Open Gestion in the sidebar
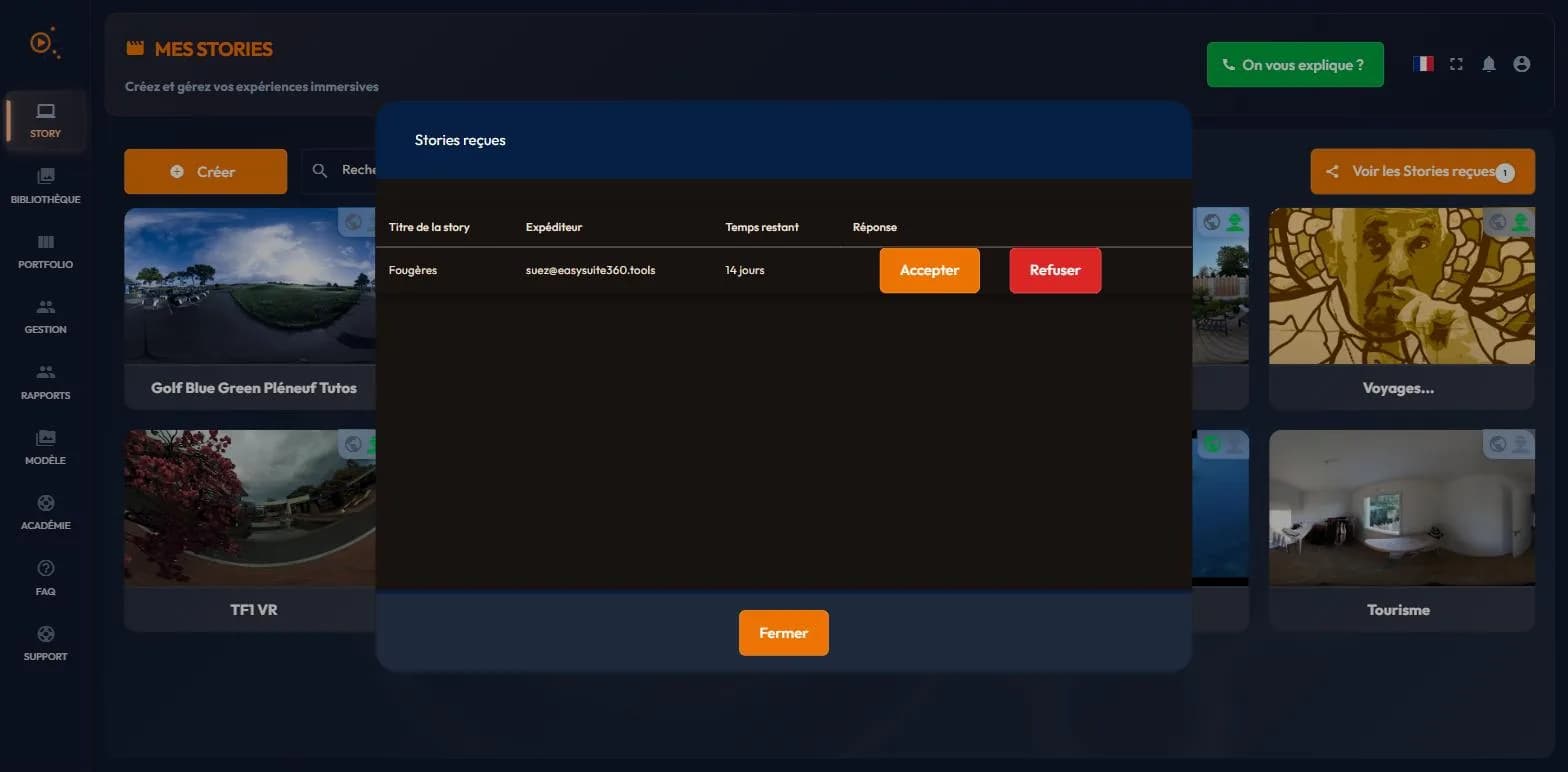The width and height of the screenshot is (1568, 772). [x=45, y=317]
